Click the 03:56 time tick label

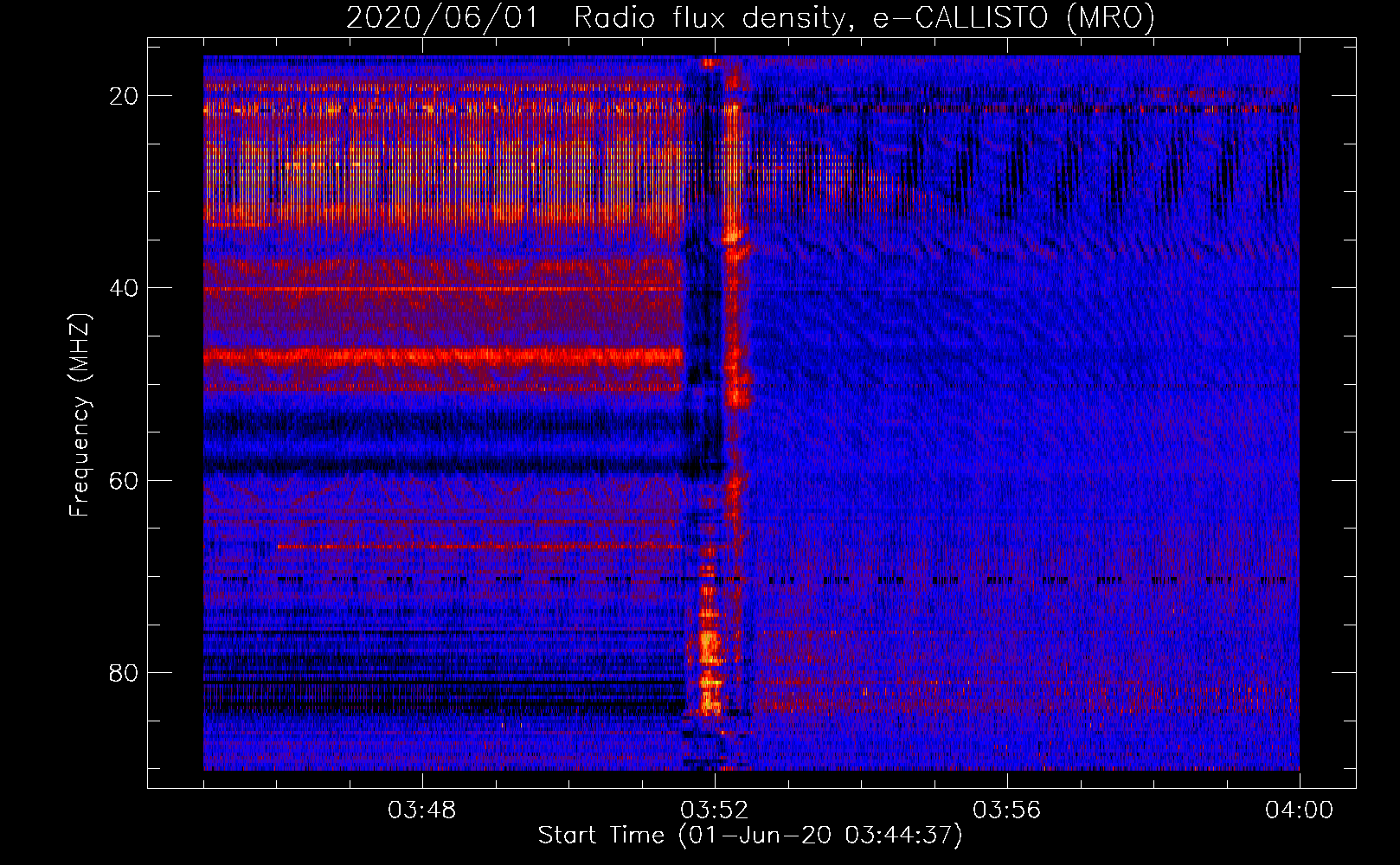coord(1007,811)
